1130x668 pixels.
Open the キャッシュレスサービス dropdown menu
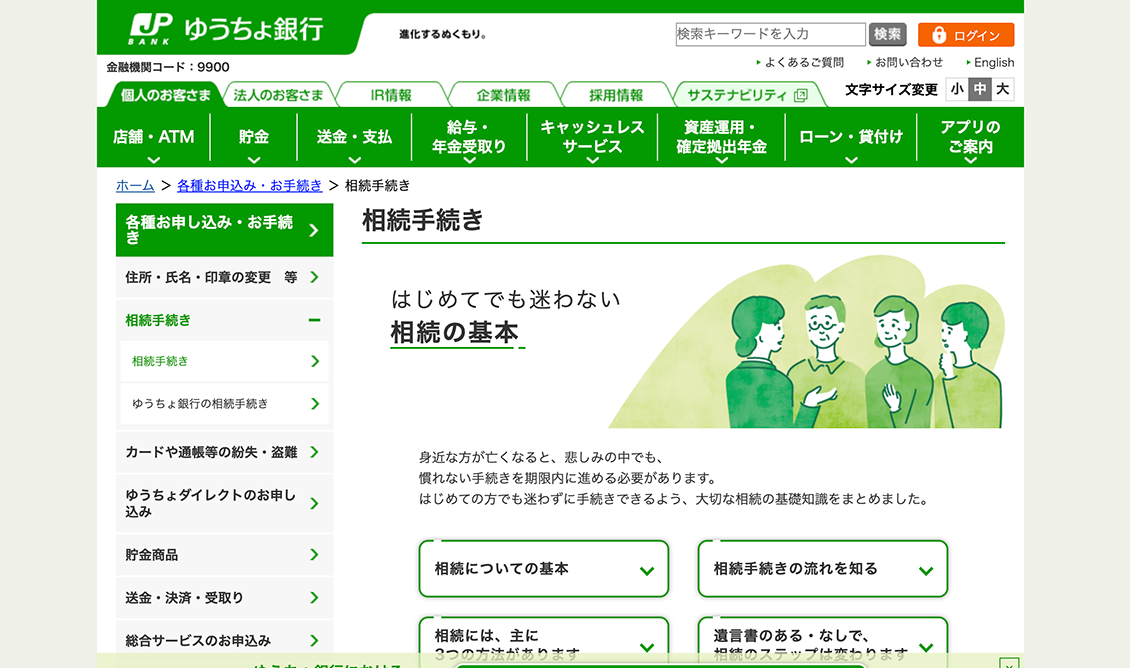[x=592, y=137]
